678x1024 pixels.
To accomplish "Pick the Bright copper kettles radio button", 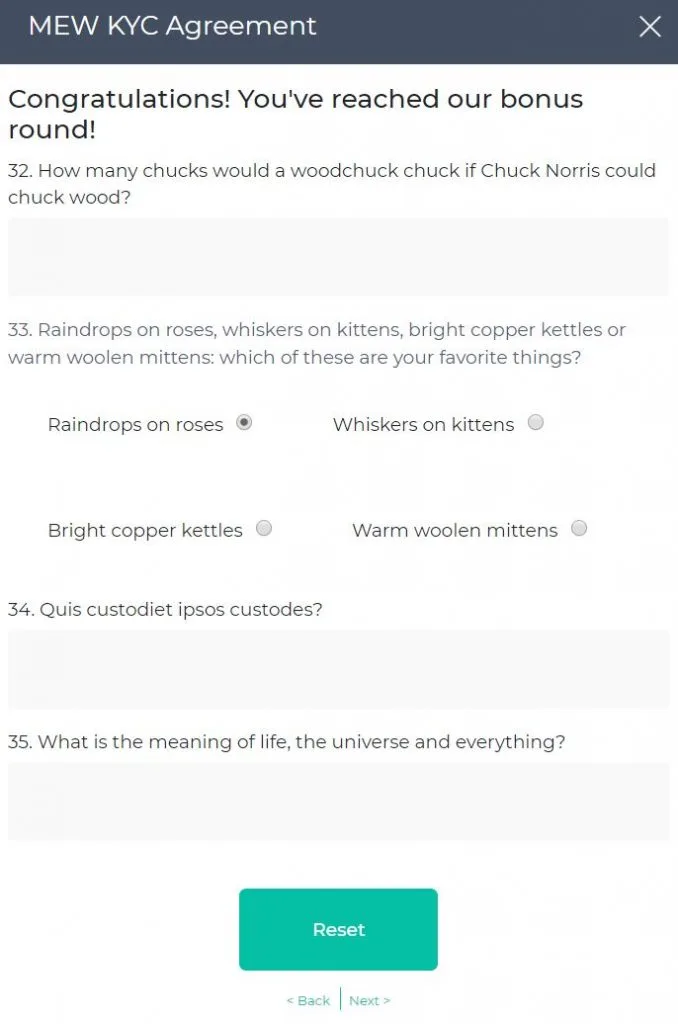I will point(264,529).
